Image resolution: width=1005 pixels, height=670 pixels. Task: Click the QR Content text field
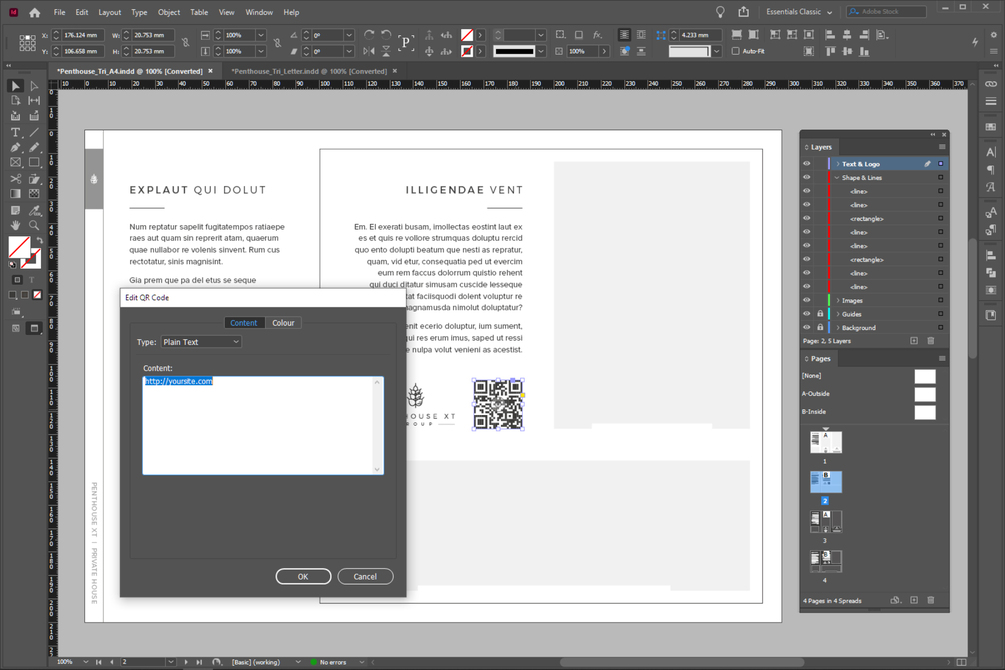(x=263, y=425)
